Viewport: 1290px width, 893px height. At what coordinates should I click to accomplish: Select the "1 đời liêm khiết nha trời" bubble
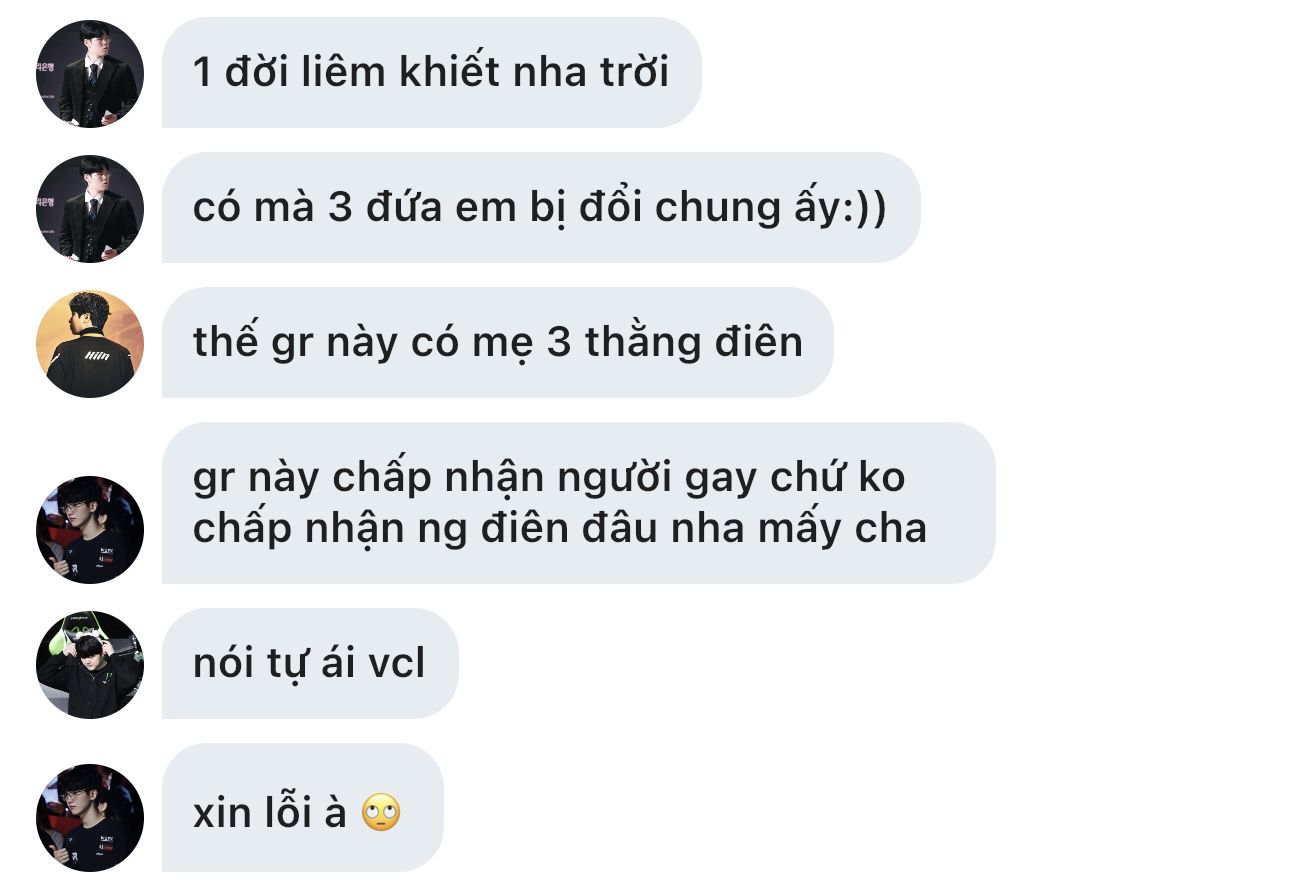coord(431,72)
